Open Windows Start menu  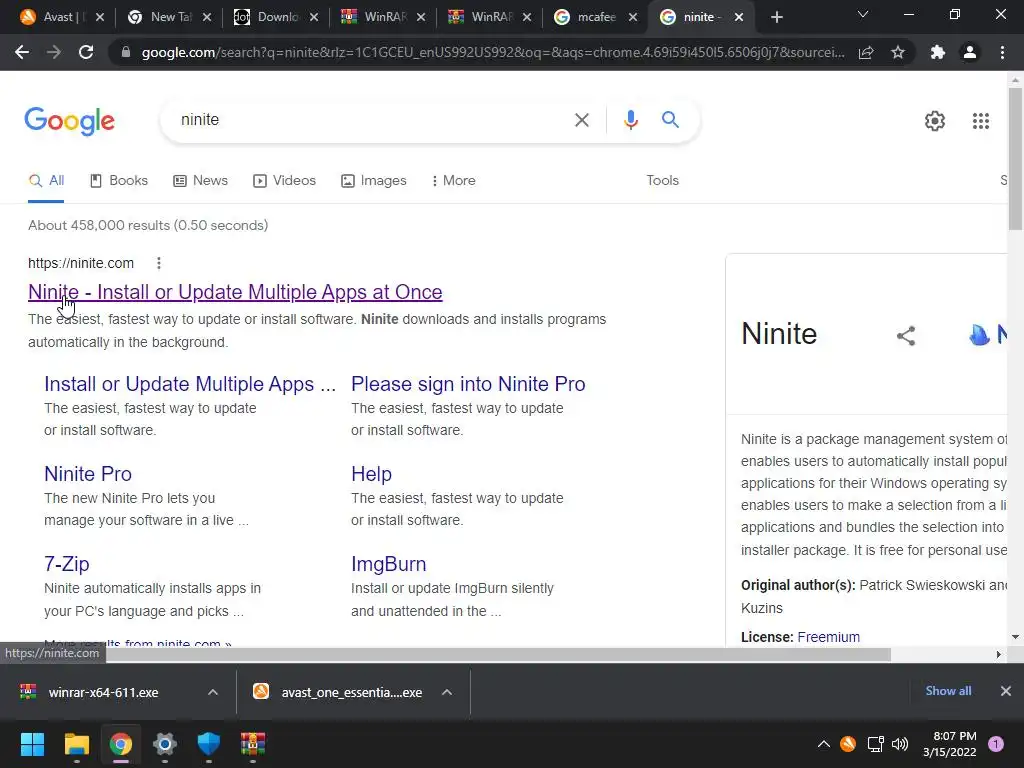pyautogui.click(x=32, y=744)
